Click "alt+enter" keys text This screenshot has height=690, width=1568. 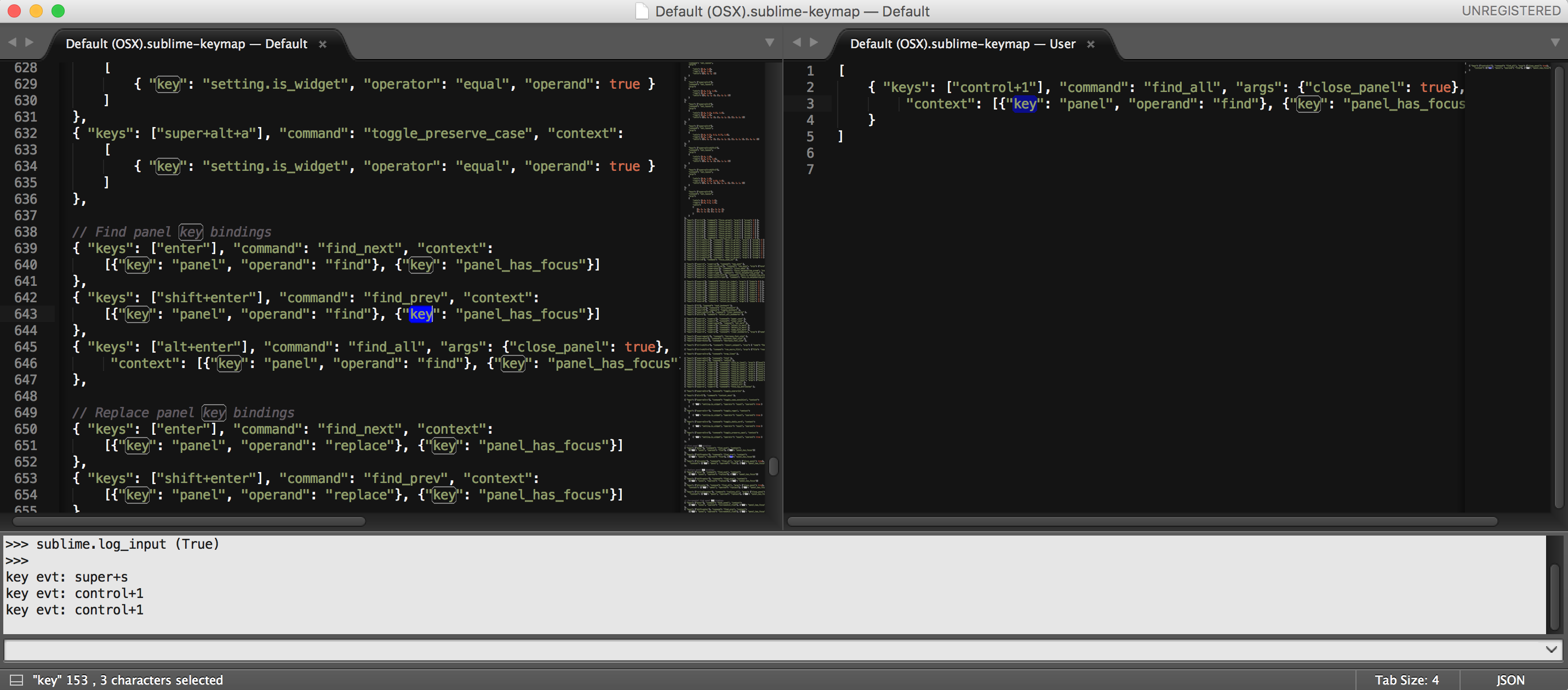(199, 347)
